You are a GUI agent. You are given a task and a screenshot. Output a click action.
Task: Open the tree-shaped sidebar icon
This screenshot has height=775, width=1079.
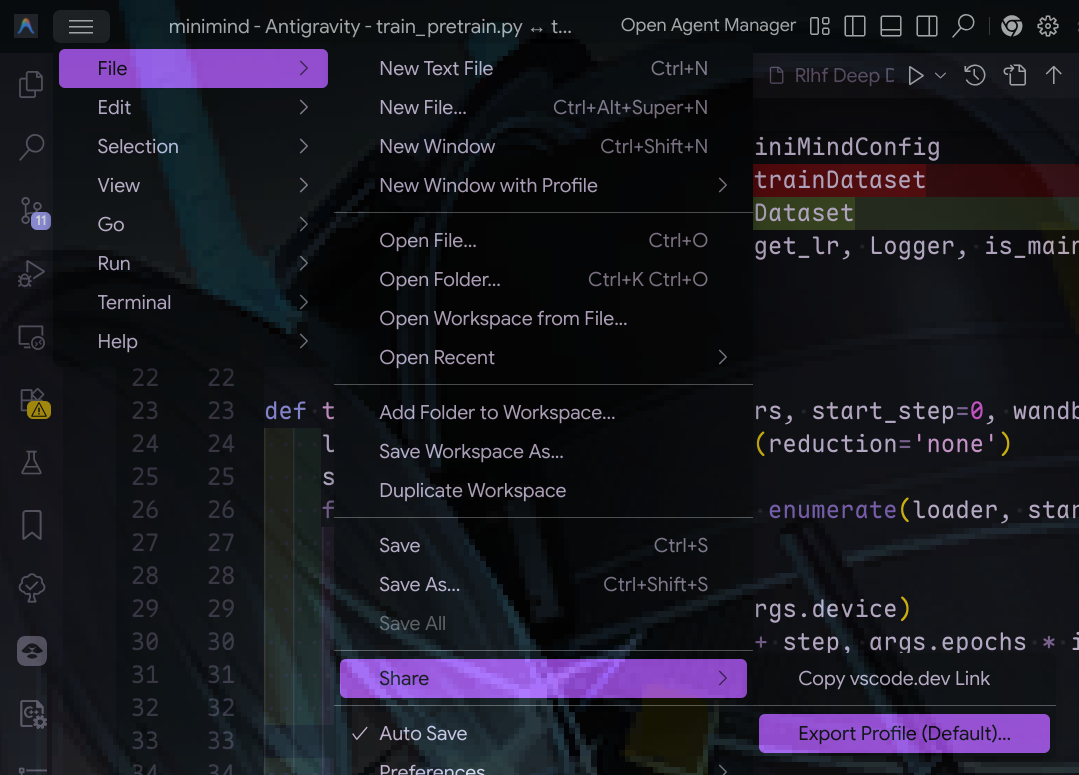pyautogui.click(x=32, y=588)
